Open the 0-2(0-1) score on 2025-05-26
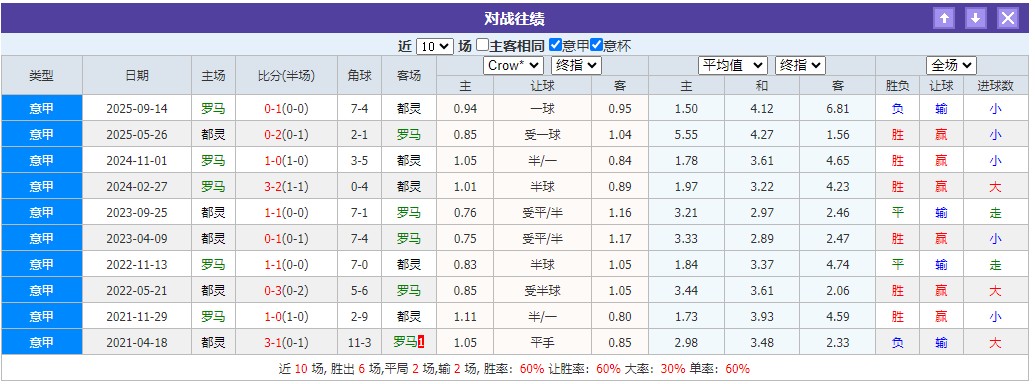This screenshot has width=1035, height=384. pyautogui.click(x=286, y=135)
